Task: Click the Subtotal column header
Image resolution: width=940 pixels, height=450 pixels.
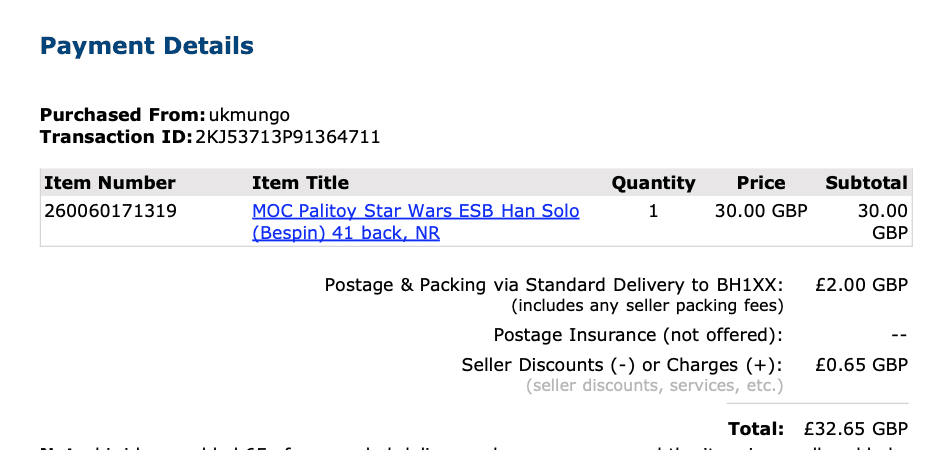Action: click(x=866, y=183)
